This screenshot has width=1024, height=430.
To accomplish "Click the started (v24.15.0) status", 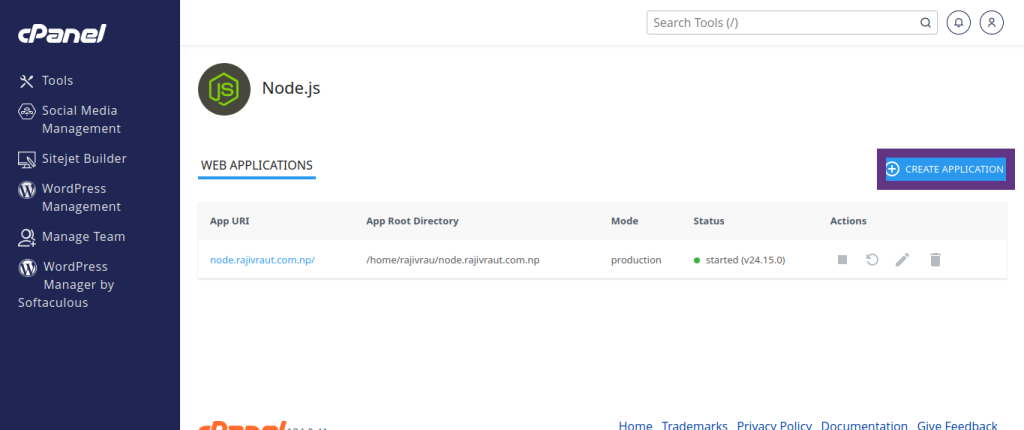I will click(745, 260).
